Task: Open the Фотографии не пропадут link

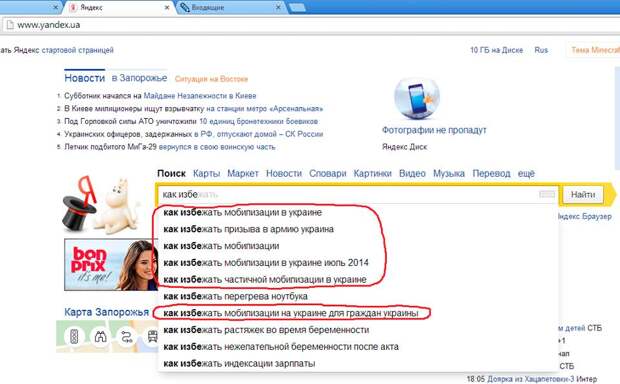Action: [x=434, y=130]
